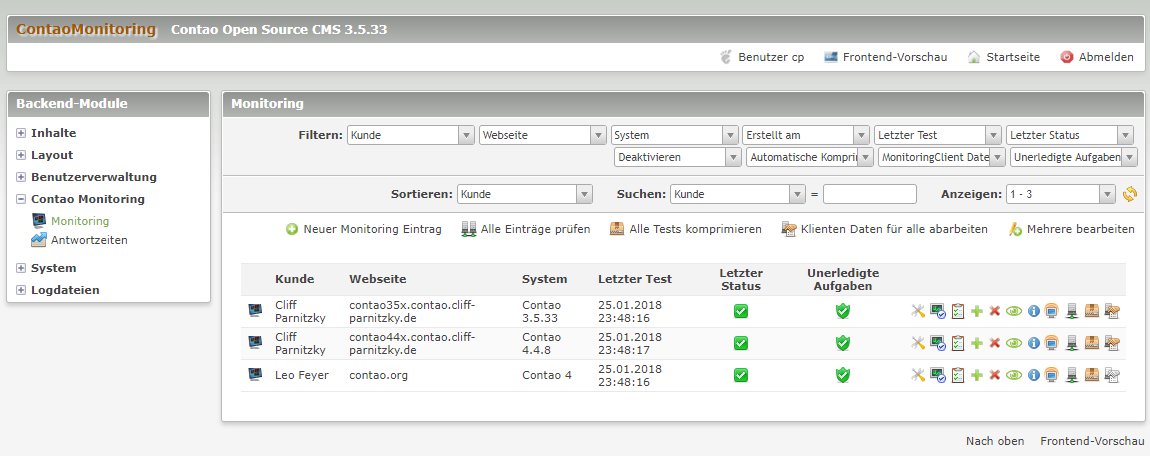
Task: Click red X delete icon in contao35x row
Action: tap(995, 311)
